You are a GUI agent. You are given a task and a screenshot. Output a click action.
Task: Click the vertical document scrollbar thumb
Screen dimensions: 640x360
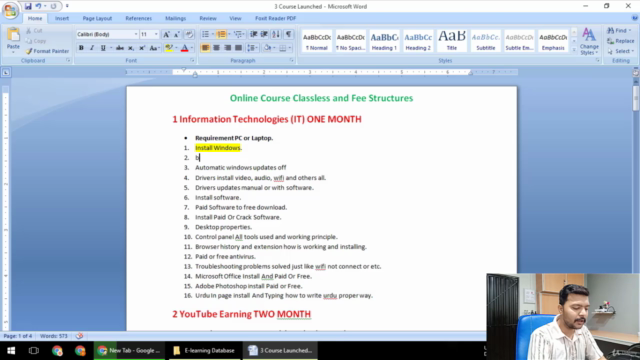pyautogui.click(x=636, y=98)
